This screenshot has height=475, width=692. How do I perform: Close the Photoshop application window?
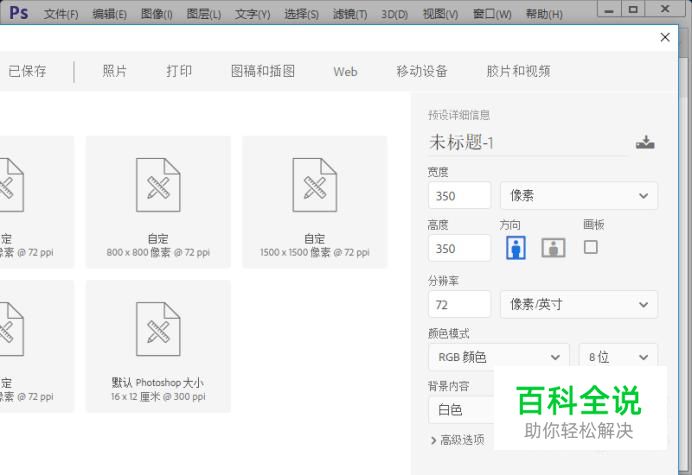666,9
